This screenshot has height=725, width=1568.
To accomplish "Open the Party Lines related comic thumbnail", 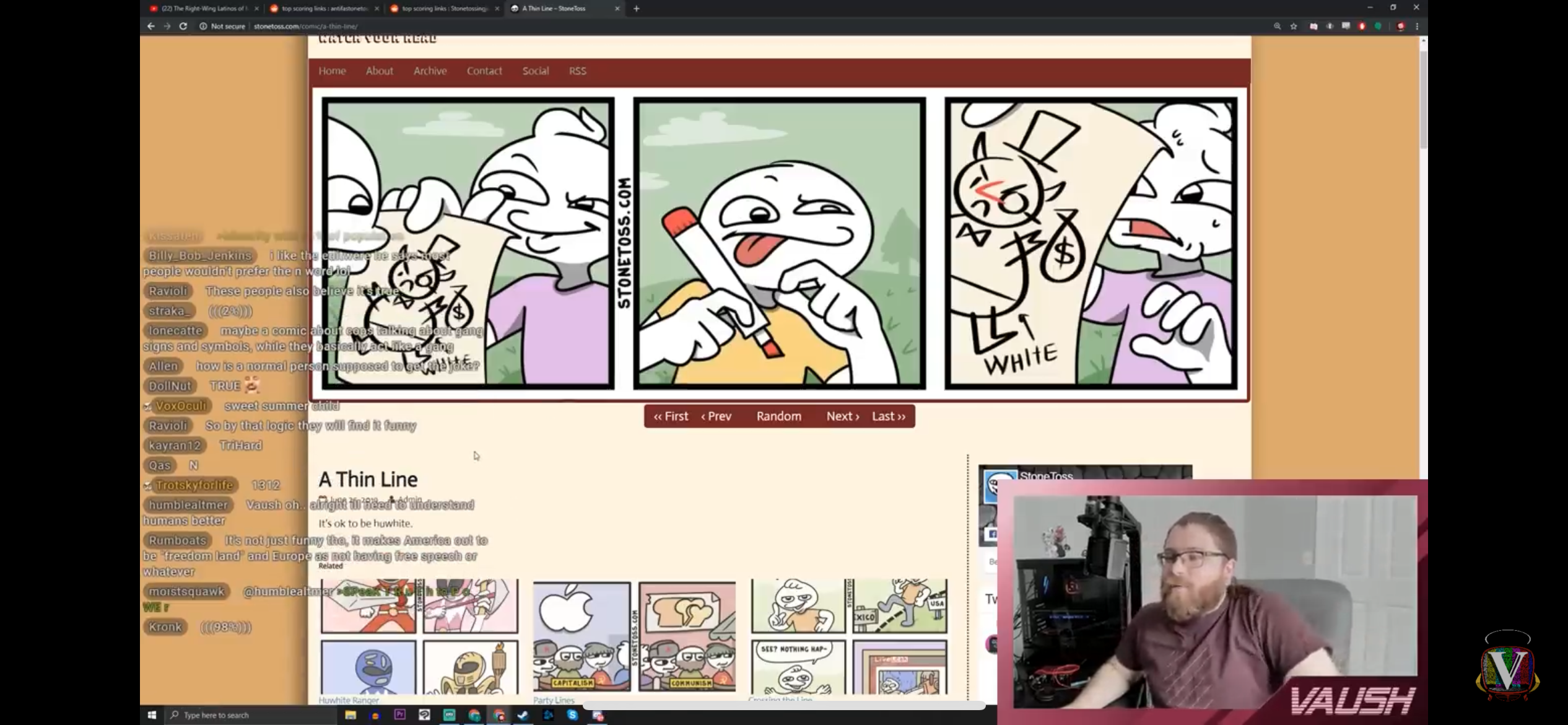I will 634,636.
